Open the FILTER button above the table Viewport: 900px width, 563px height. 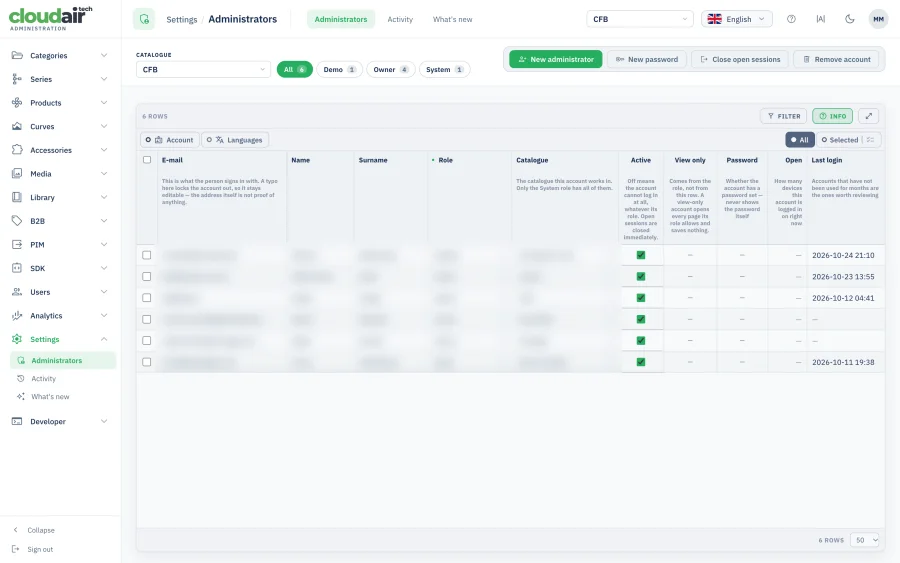pos(783,116)
